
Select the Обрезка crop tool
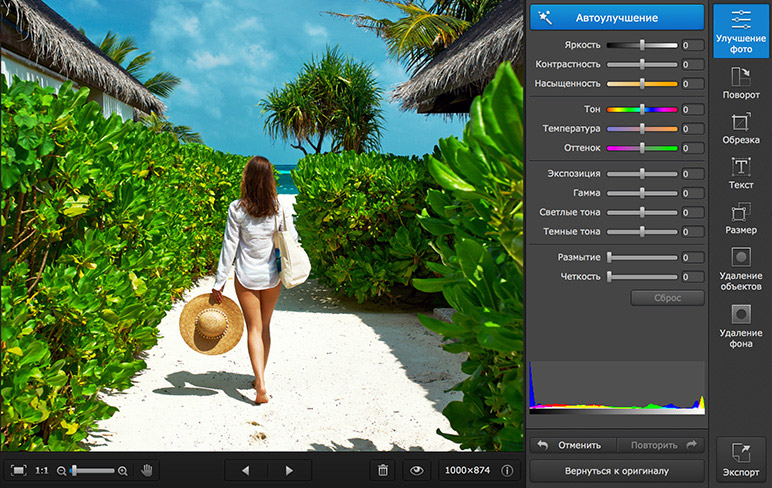coord(741,128)
